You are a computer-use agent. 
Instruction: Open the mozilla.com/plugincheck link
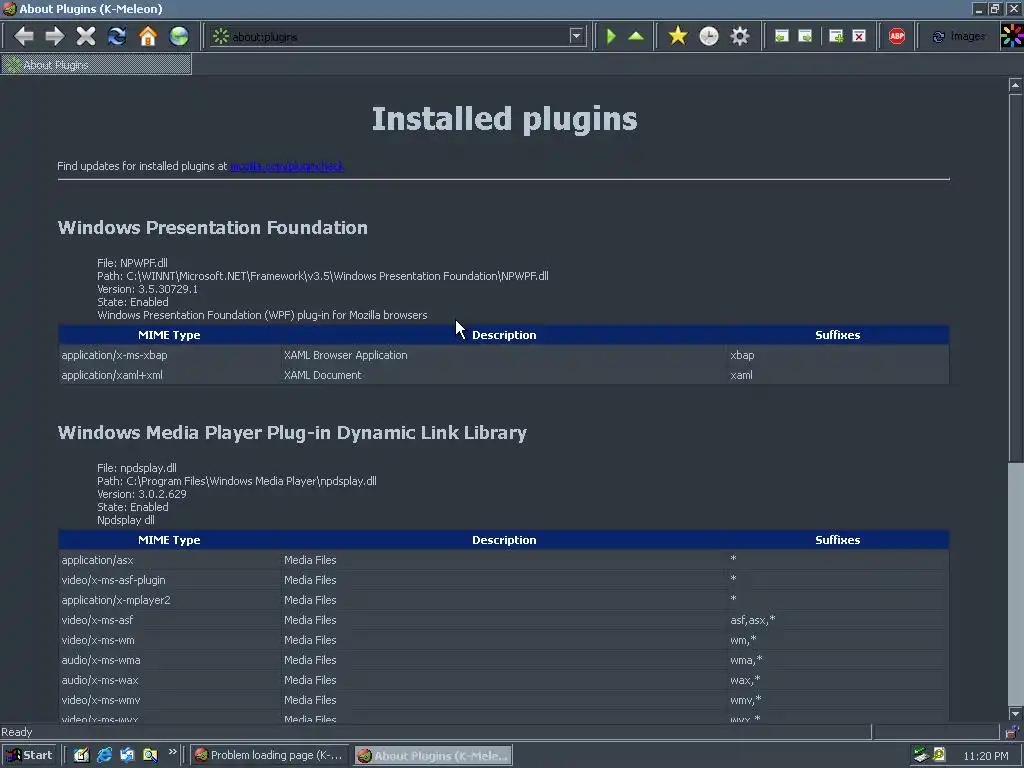tap(286, 166)
